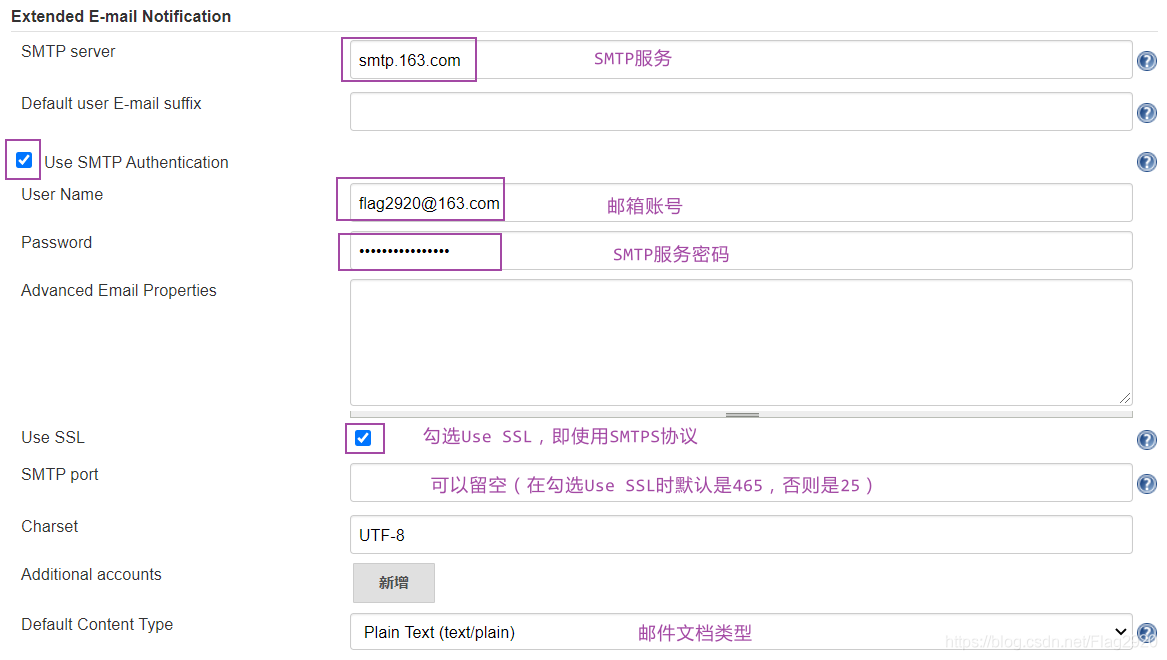Open help for the SMTP server field
This screenshot has height=660, width=1167.
(1146, 62)
